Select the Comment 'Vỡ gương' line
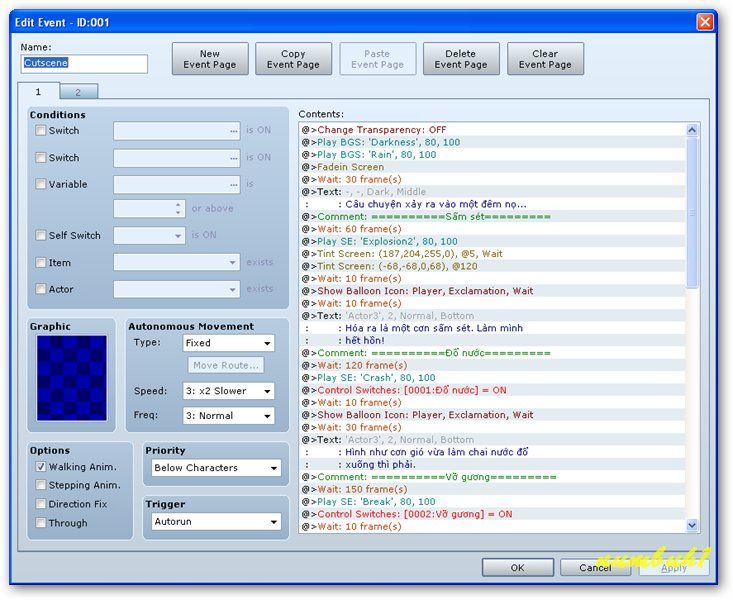Screen dimensions: 733x600 (x=493, y=477)
